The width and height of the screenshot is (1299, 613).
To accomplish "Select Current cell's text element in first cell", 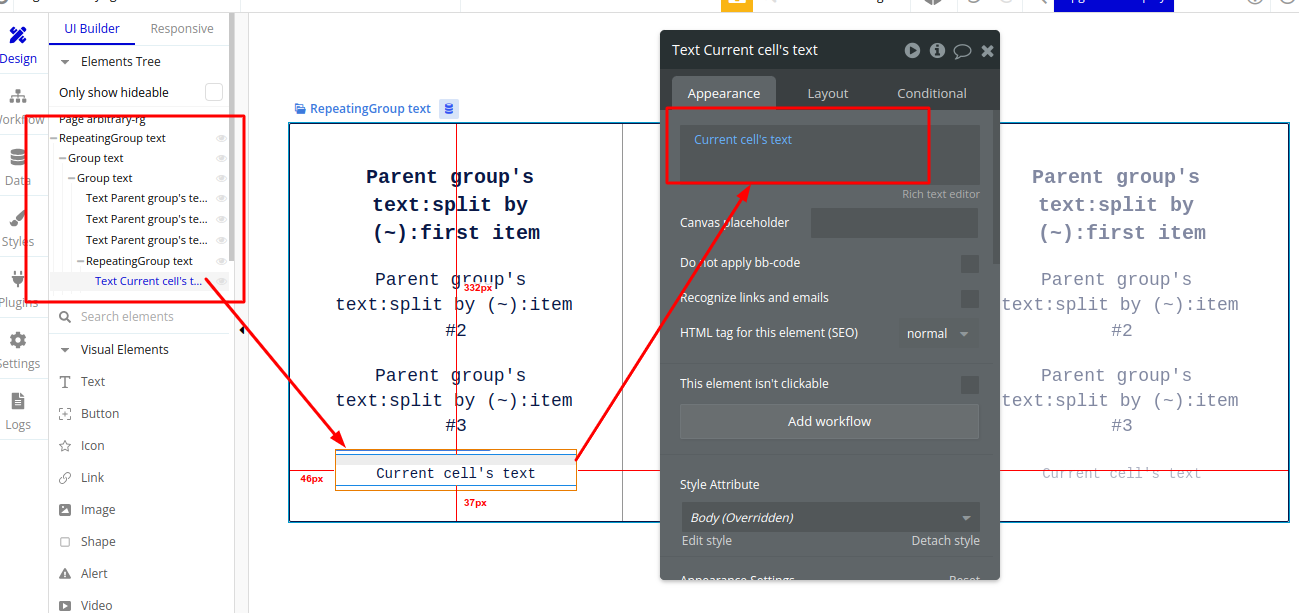I will coord(456,474).
